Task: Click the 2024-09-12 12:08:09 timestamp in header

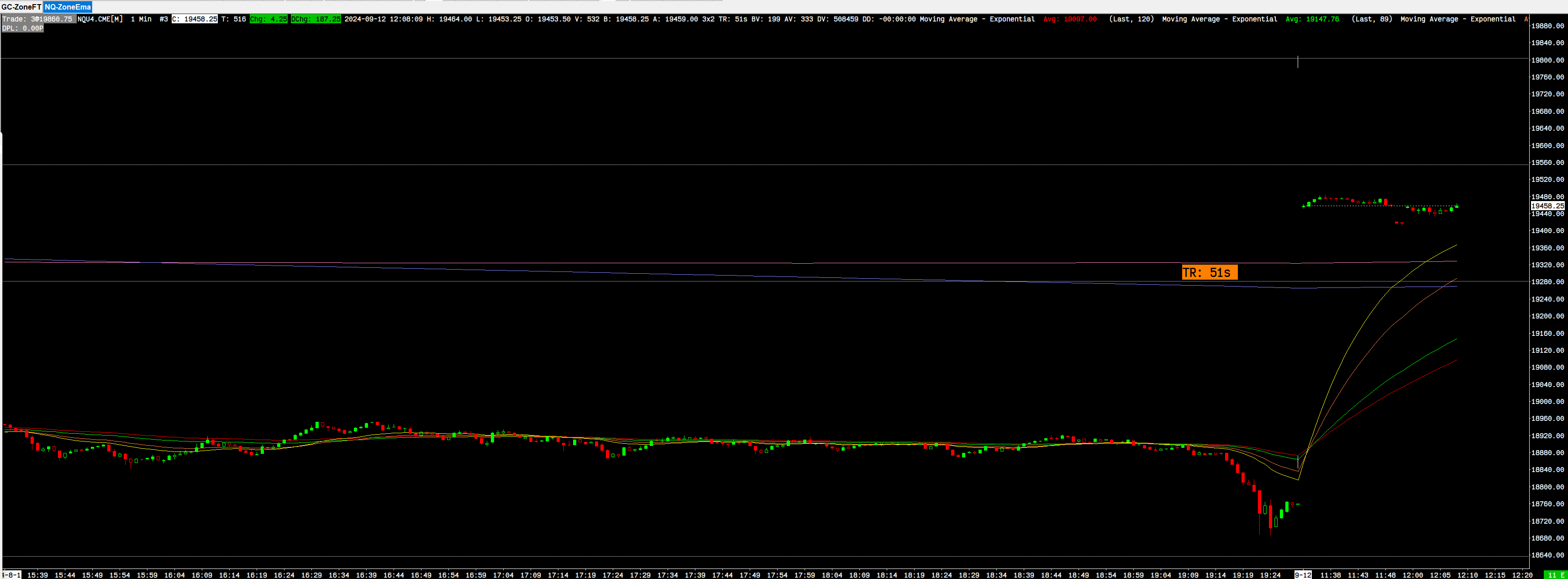Action: tap(384, 20)
